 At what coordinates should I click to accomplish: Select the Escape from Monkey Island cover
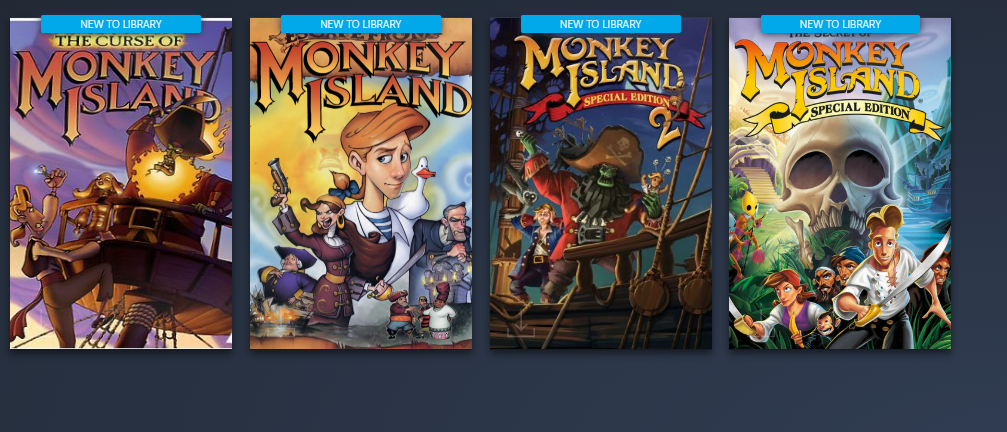tap(361, 184)
